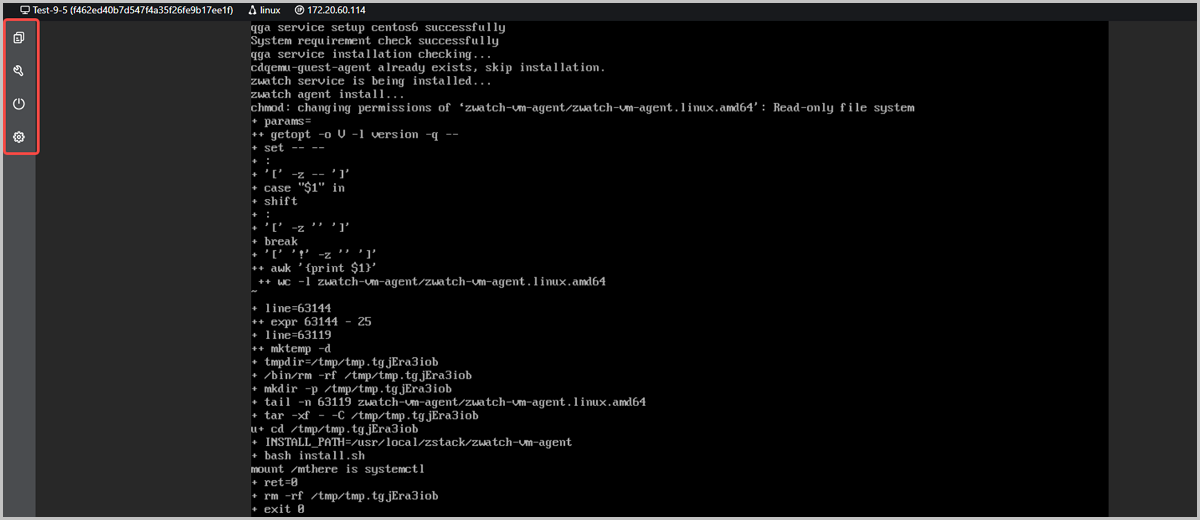
Task: Open the clipboard copy-paste icon in sidebar
Action: tap(19, 38)
